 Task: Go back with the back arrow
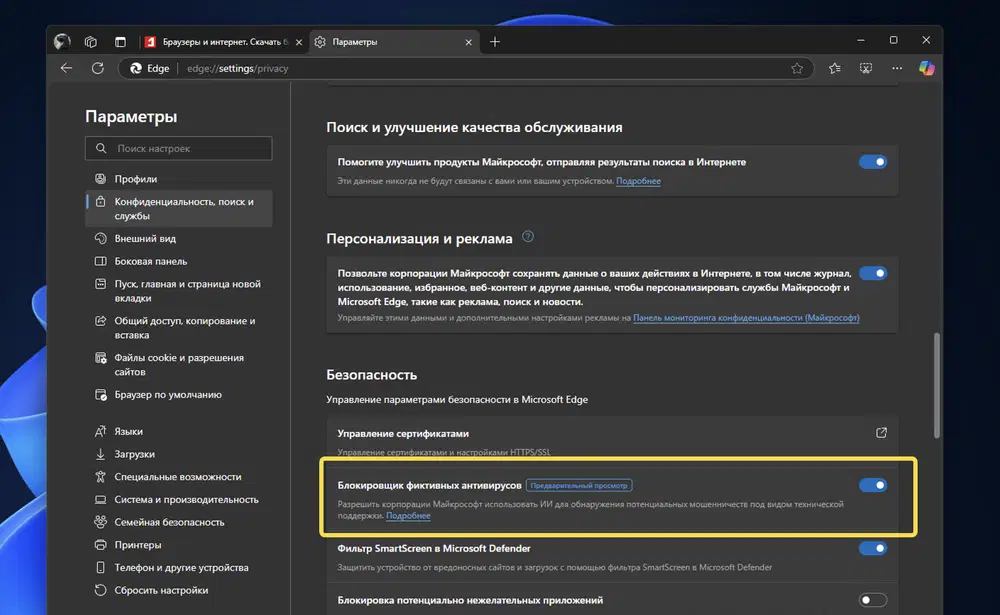pos(66,68)
